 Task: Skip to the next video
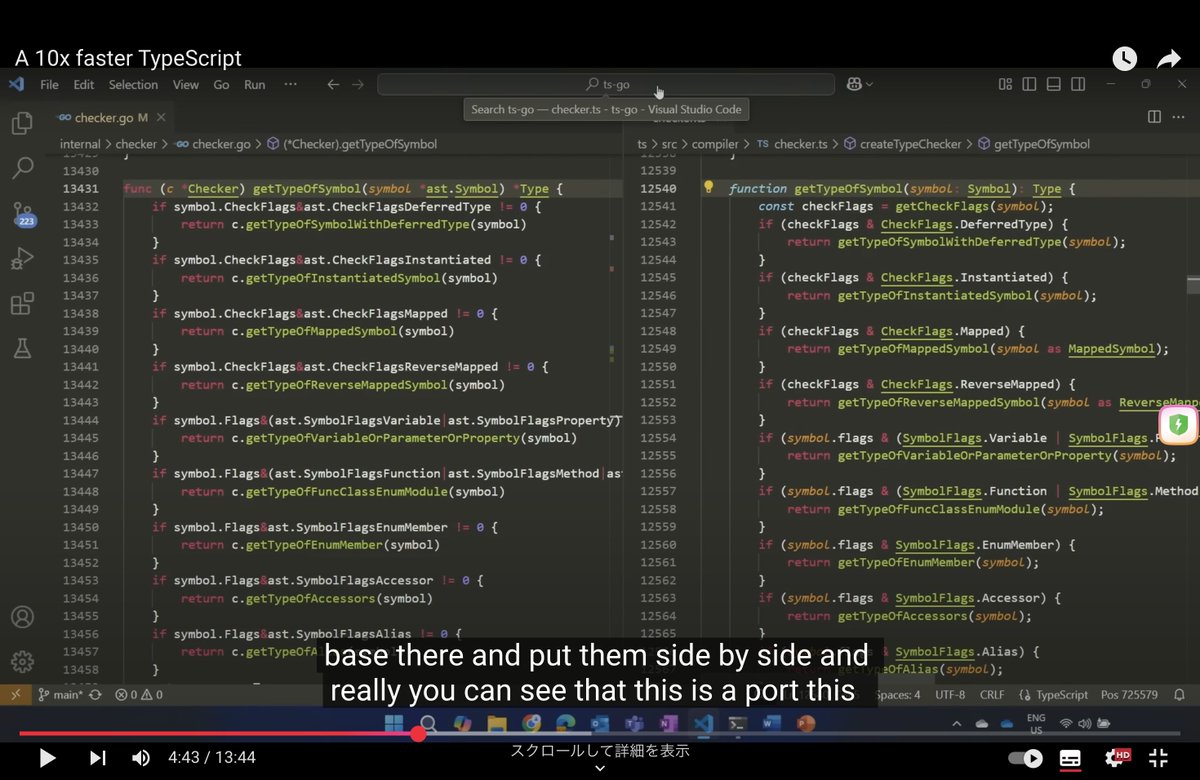click(x=97, y=758)
